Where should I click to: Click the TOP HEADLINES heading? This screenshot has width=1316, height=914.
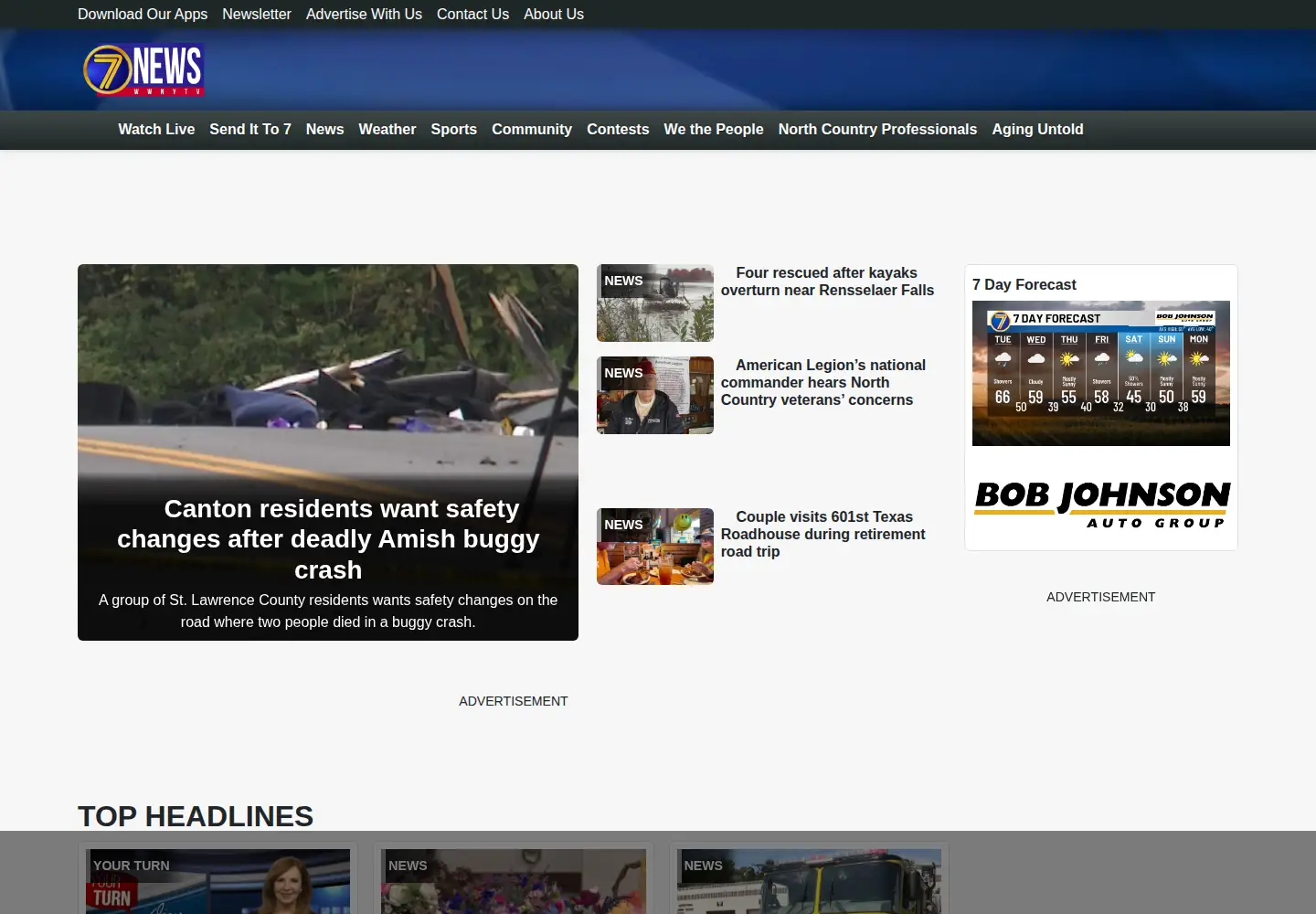coord(196,816)
